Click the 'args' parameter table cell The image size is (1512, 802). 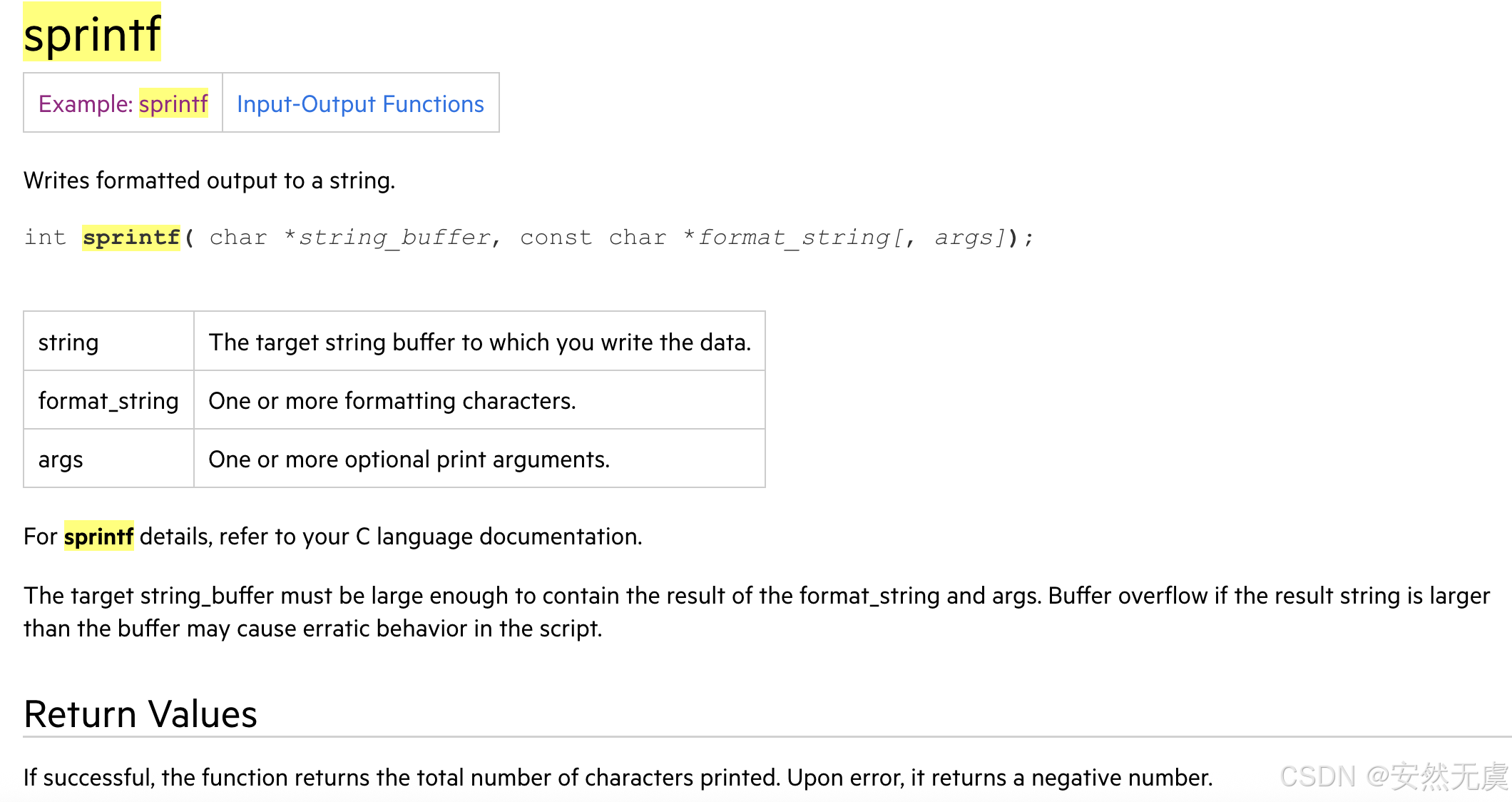pyautogui.click(x=61, y=460)
